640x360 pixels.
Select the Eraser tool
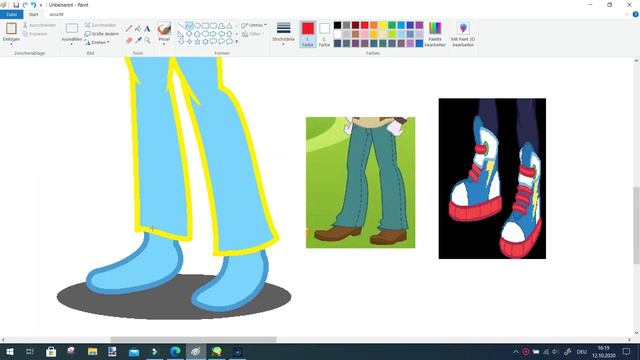coord(129,40)
